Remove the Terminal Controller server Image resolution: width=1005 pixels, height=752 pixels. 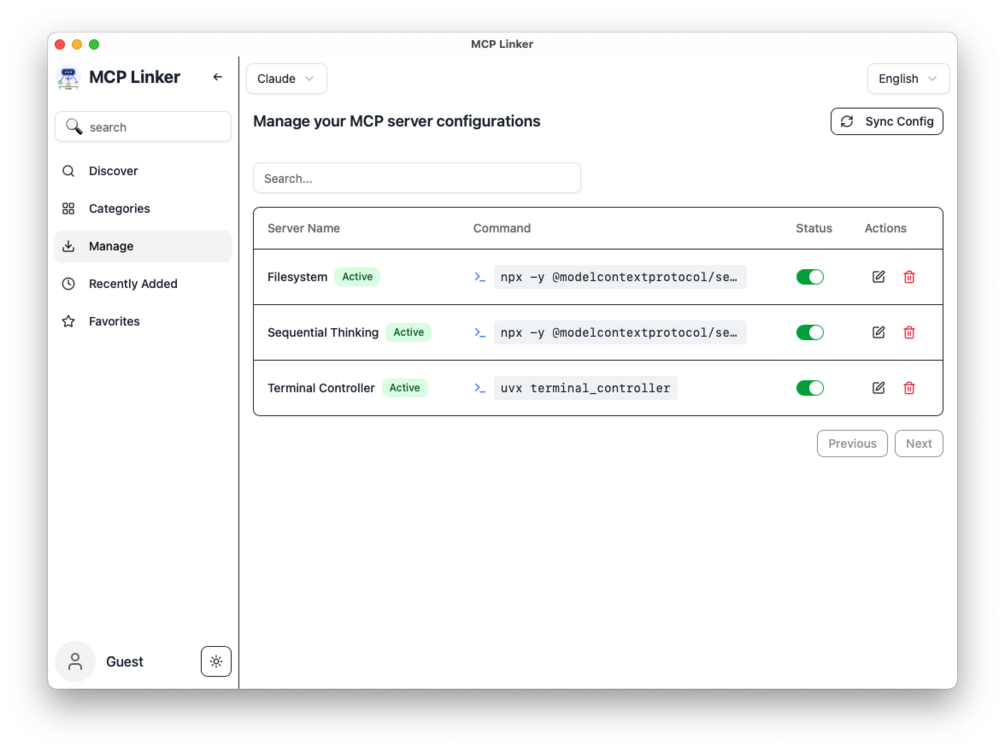coord(909,388)
